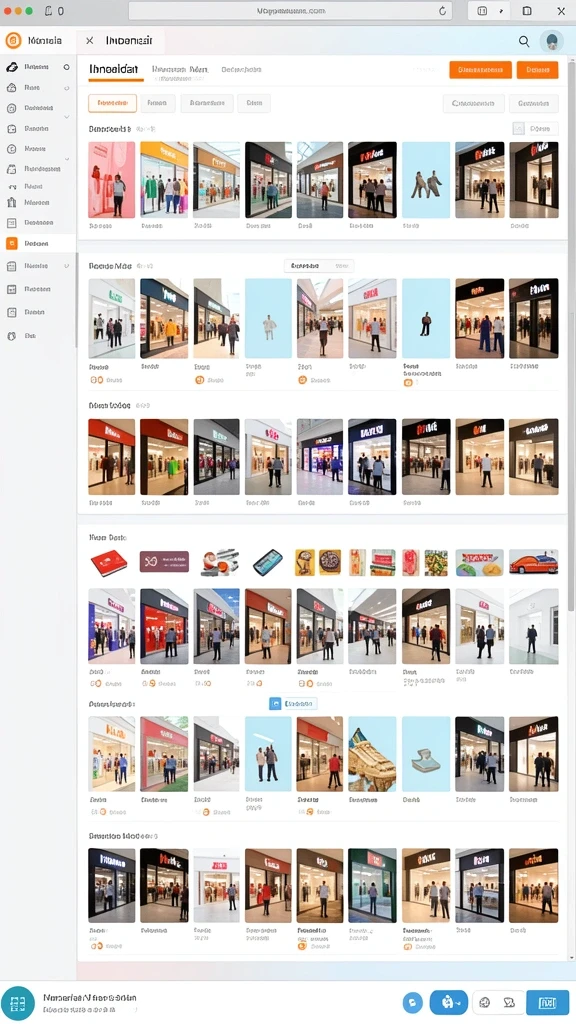Open search with the magnifier icon
Viewport: 576px width, 1024px height.
524,41
